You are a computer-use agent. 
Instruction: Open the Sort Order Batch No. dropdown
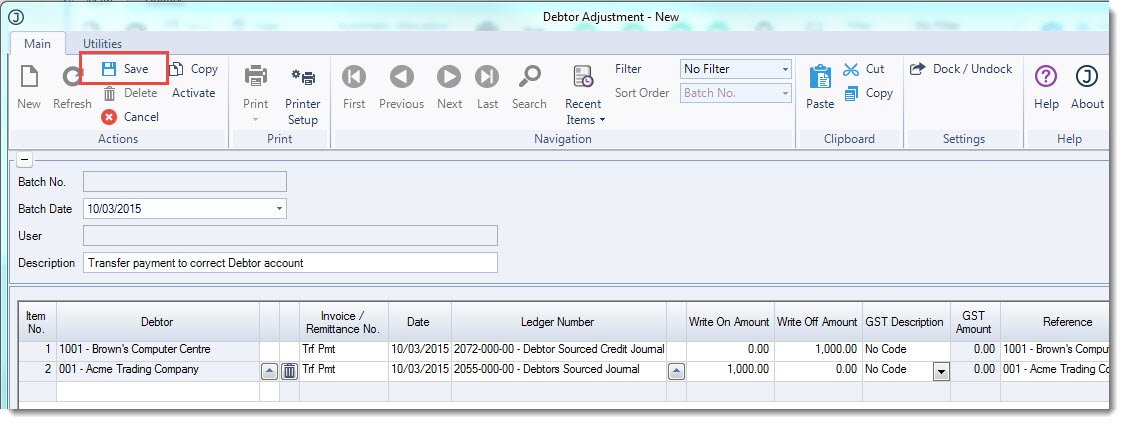pyautogui.click(x=785, y=93)
